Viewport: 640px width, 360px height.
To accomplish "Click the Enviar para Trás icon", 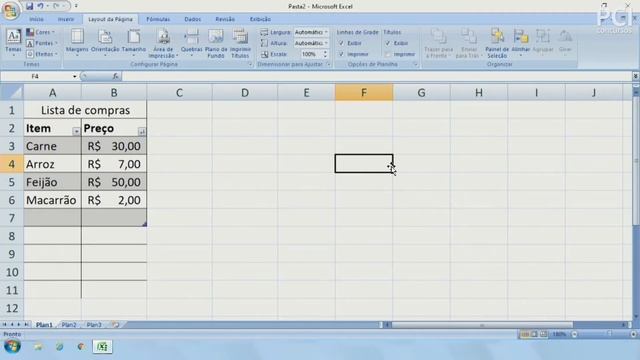I will [x=469, y=37].
